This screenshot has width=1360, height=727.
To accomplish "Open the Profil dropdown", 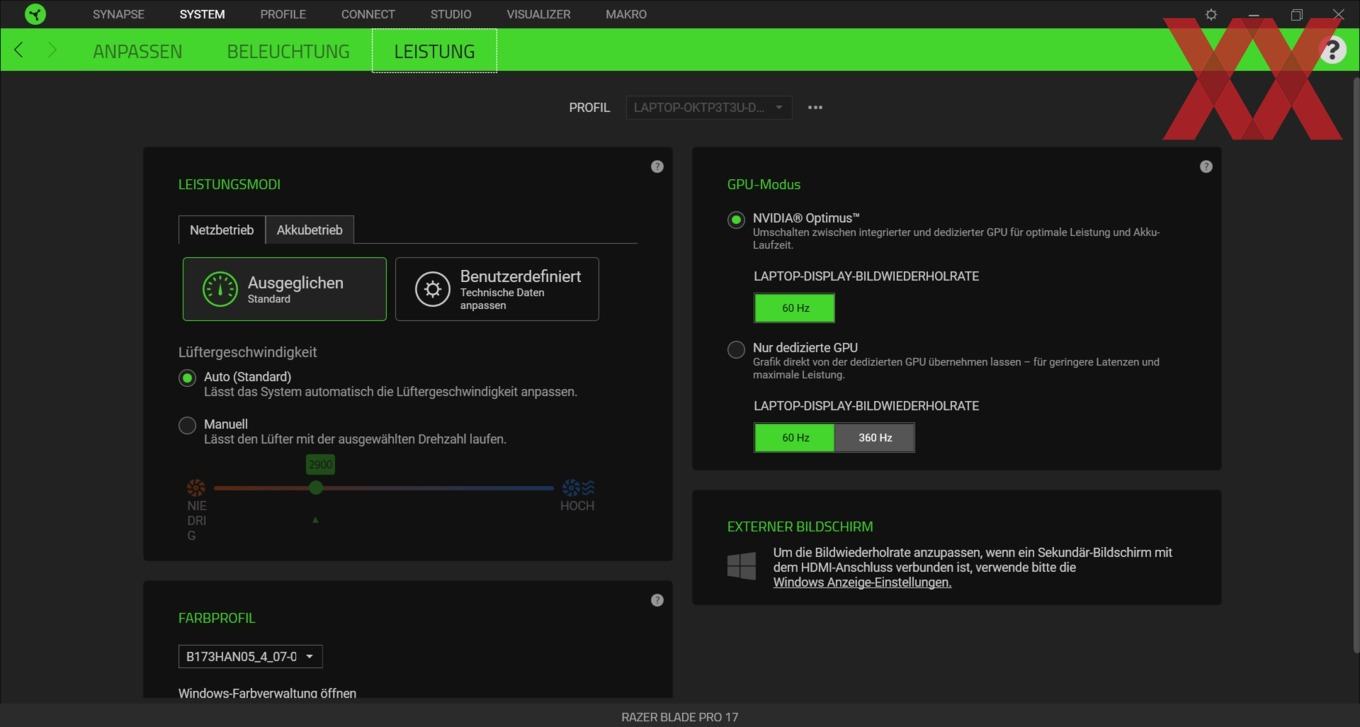I will pyautogui.click(x=709, y=107).
